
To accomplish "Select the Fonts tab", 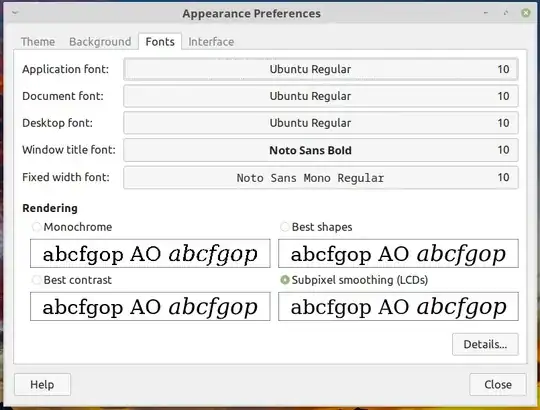I will pyautogui.click(x=160, y=42).
